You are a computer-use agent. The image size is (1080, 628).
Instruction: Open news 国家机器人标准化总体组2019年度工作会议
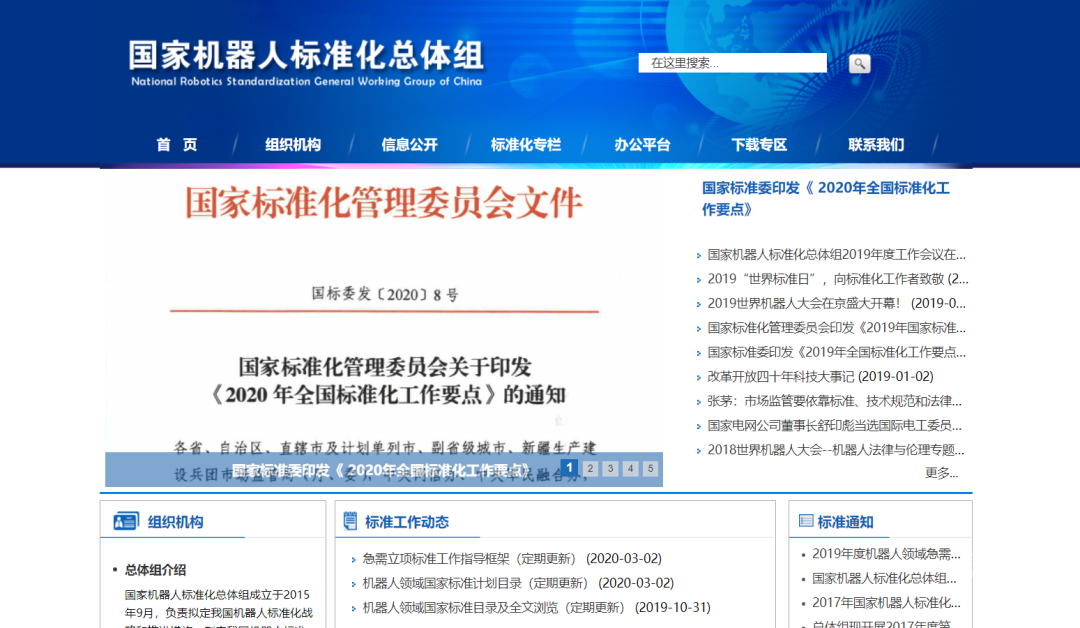(x=836, y=255)
